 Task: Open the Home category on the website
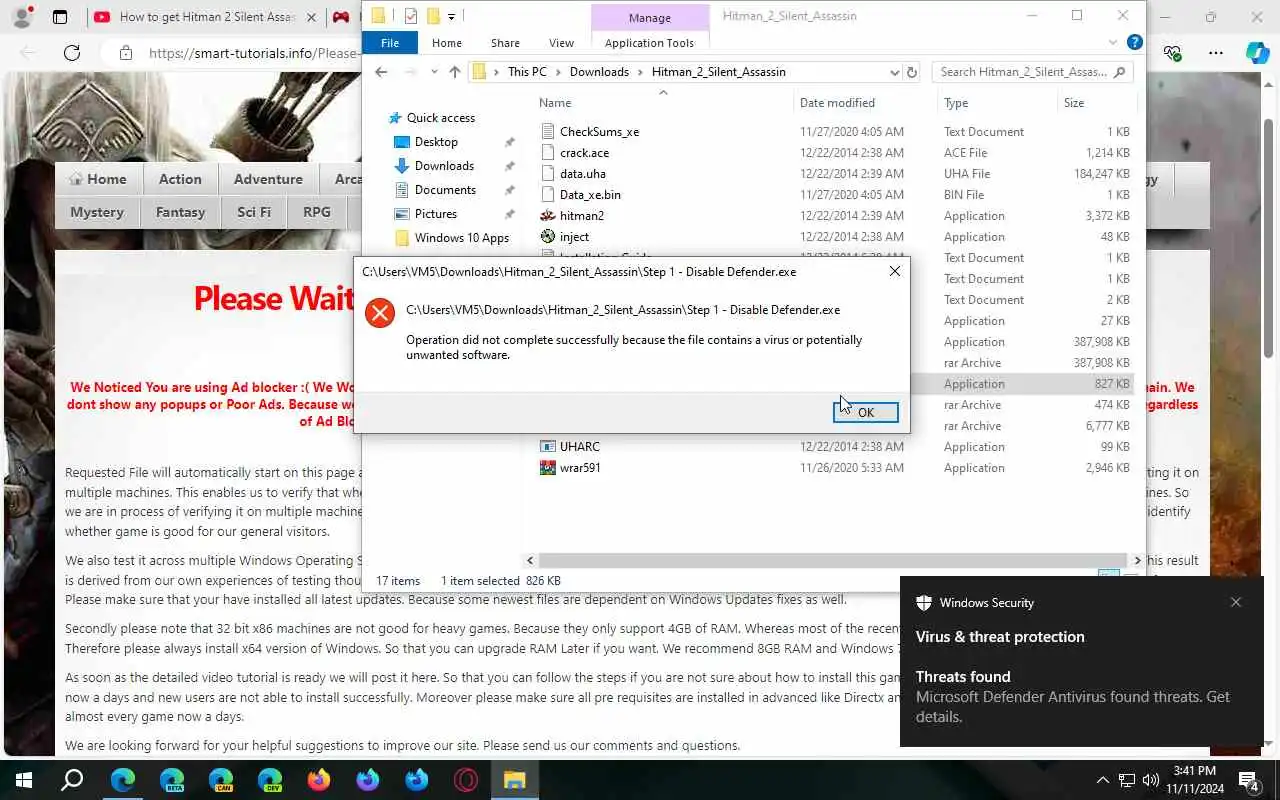[97, 179]
